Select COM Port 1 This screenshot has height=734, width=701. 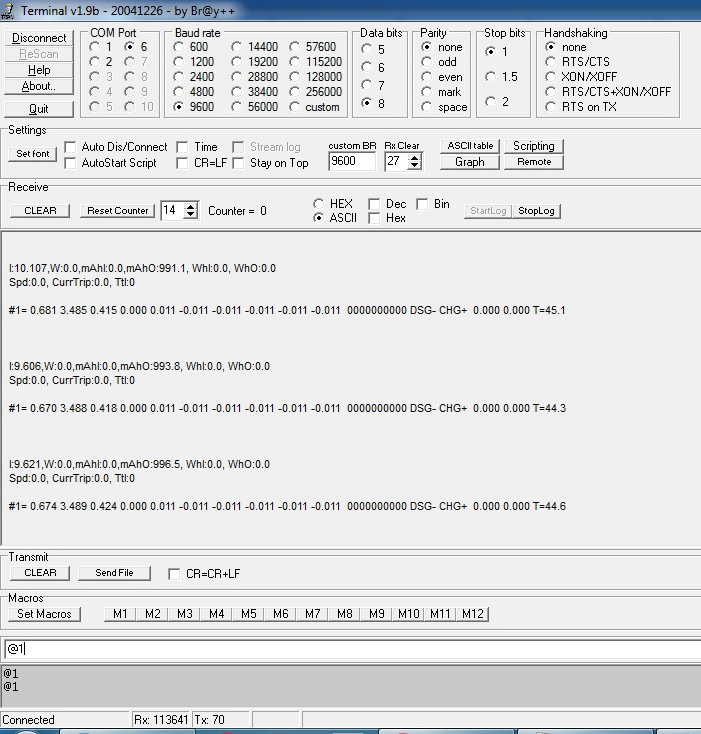[95, 47]
